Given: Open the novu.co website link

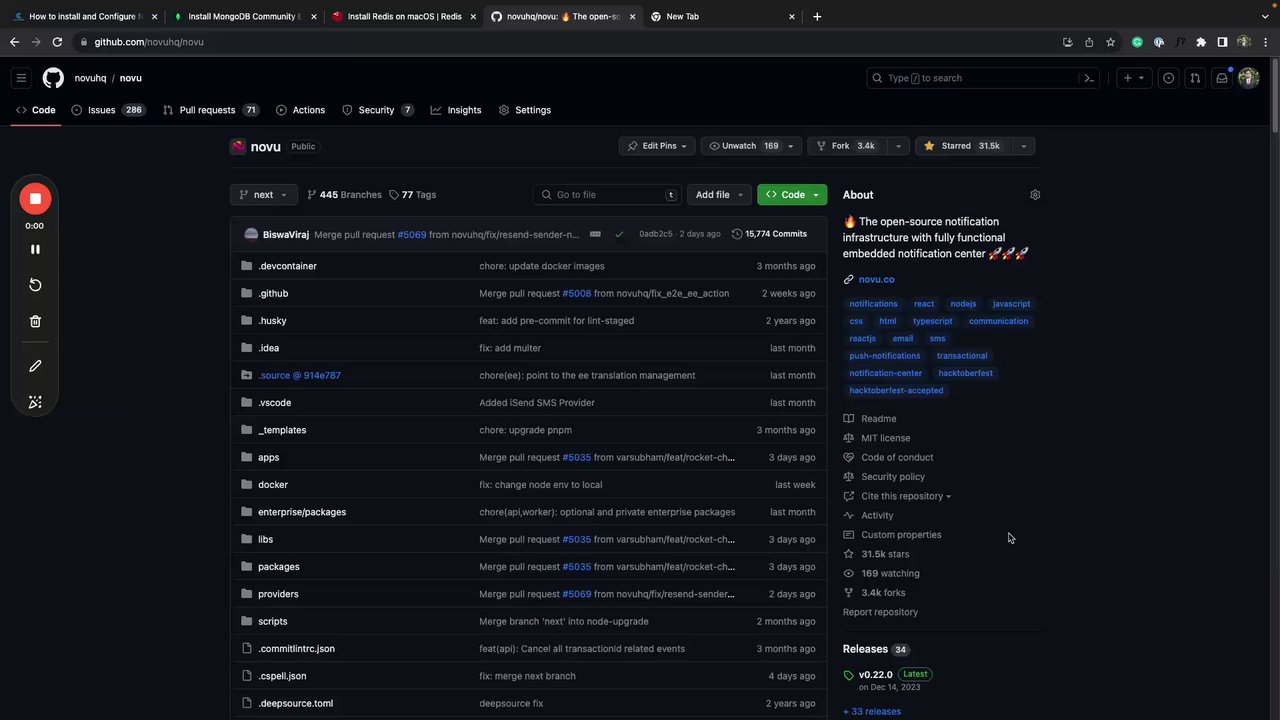Looking at the screenshot, I should [876, 280].
